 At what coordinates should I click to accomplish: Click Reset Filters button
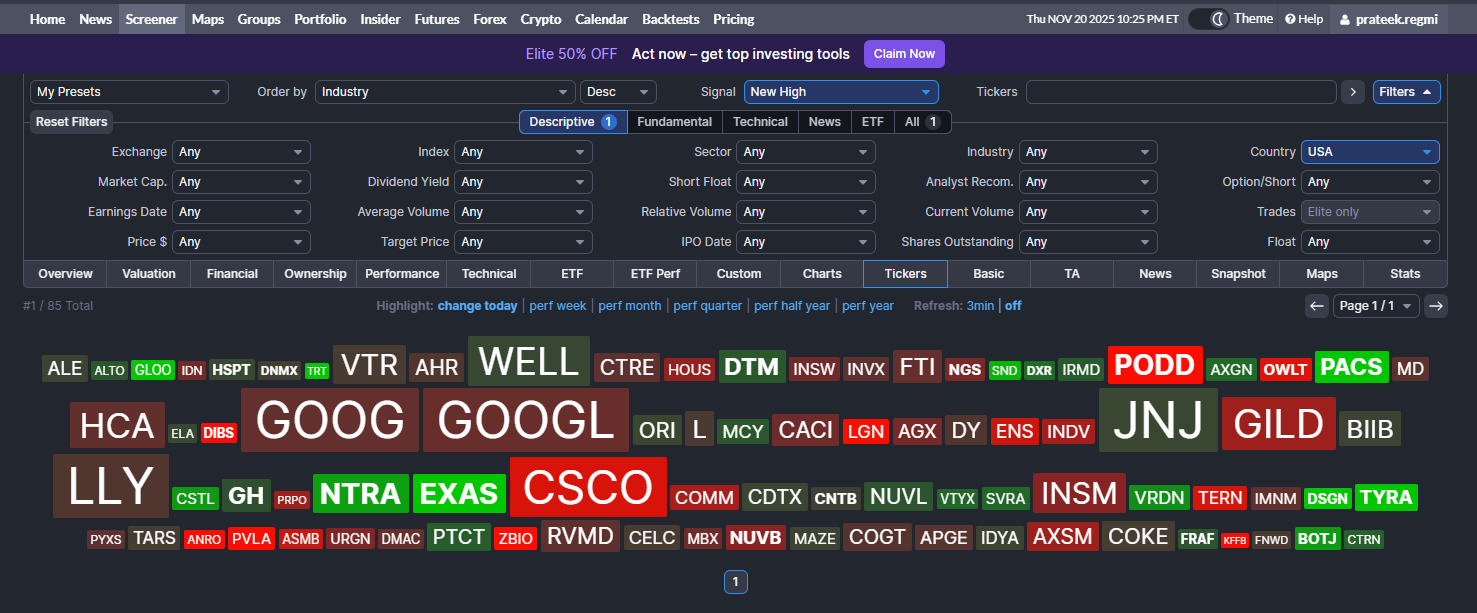point(71,122)
